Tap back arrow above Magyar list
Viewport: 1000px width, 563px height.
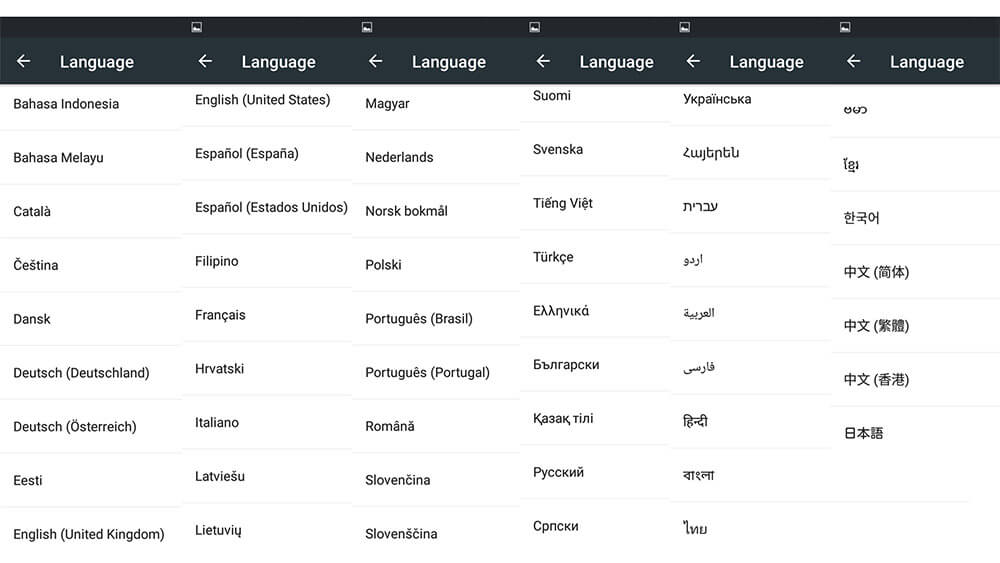pyautogui.click(x=376, y=61)
